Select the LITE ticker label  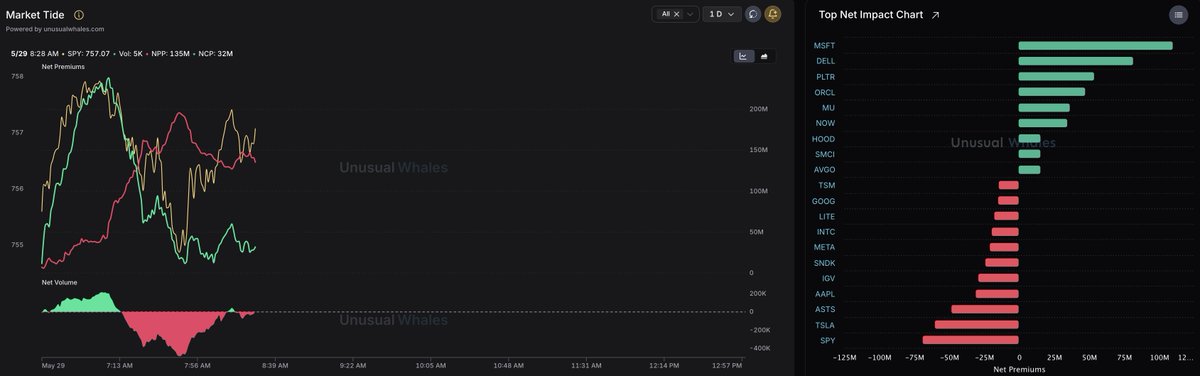click(x=827, y=216)
